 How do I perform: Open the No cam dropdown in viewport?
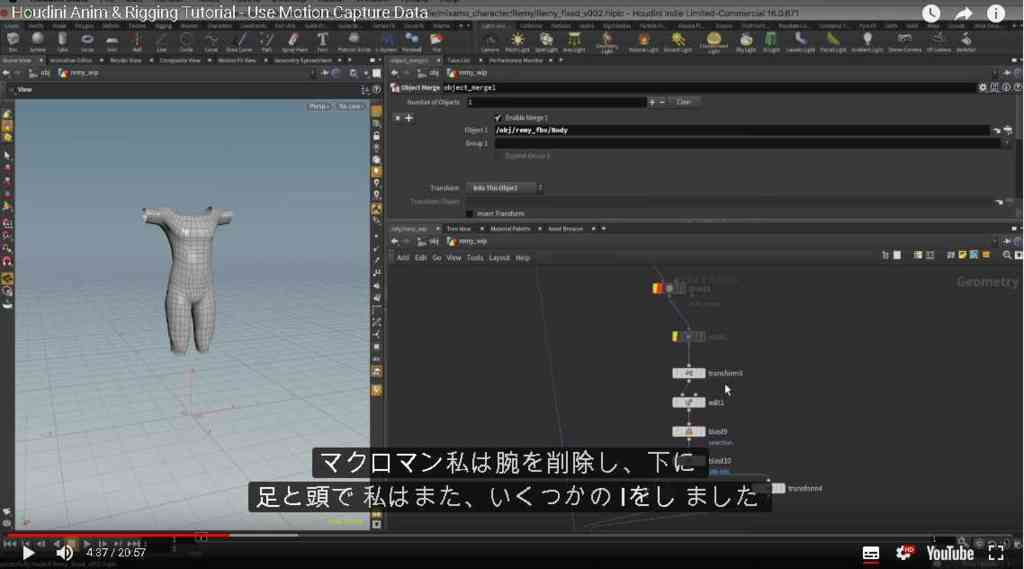[350, 106]
